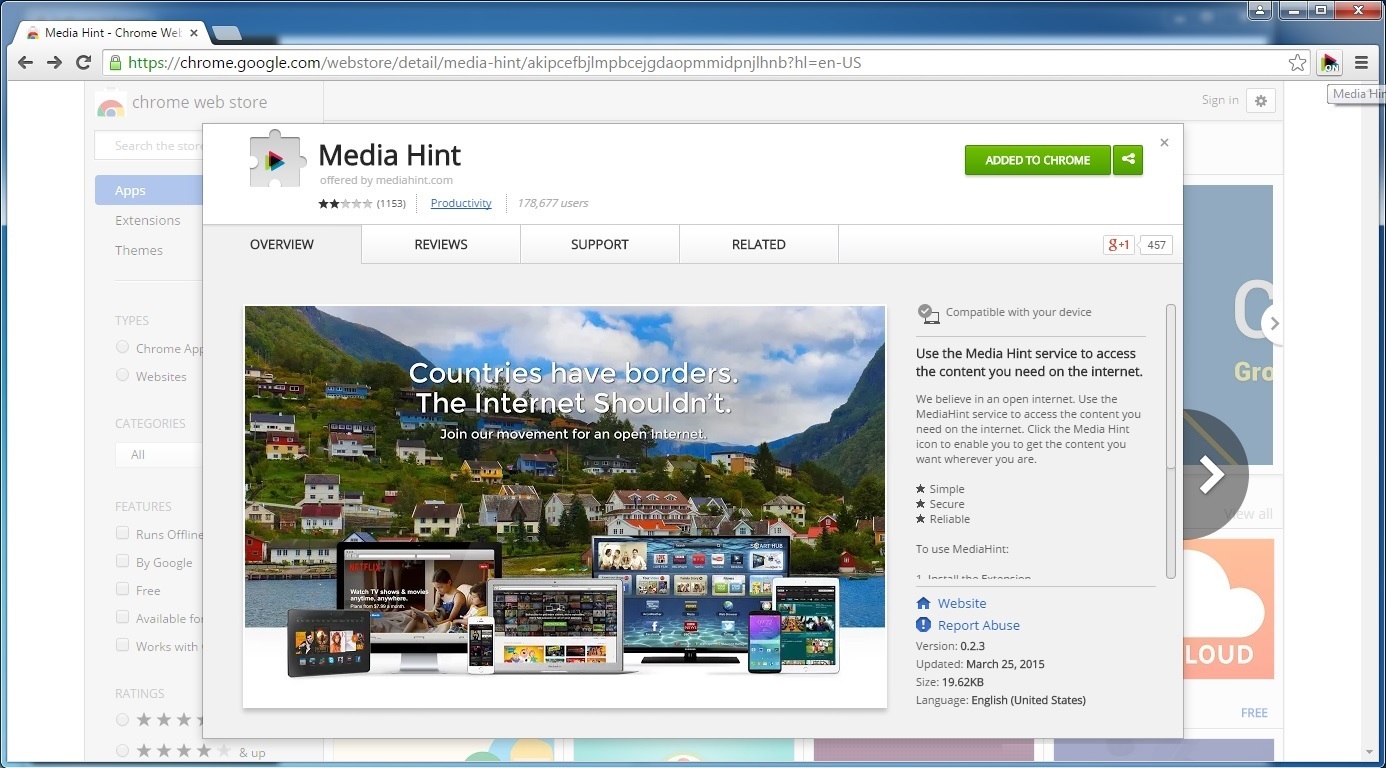Click the (1153) review count
The image size is (1386, 768).
[x=391, y=203]
